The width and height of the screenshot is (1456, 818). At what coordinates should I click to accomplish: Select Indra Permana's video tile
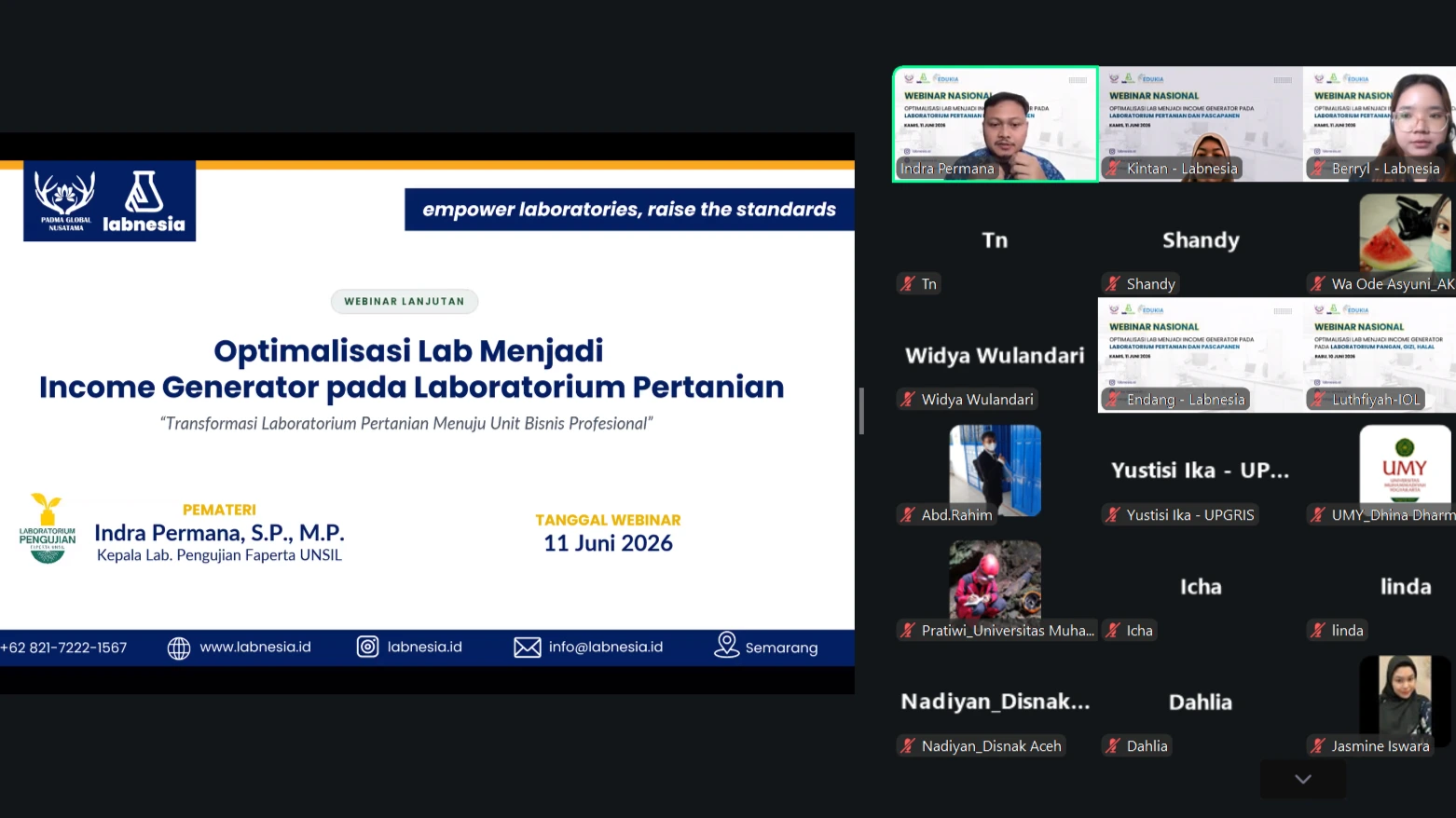[x=996, y=124]
